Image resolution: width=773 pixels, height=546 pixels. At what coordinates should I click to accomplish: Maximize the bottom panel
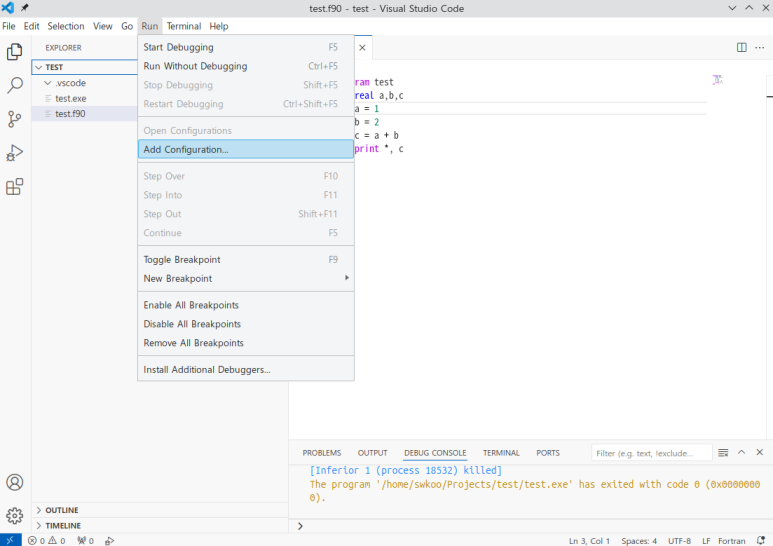tap(741, 452)
